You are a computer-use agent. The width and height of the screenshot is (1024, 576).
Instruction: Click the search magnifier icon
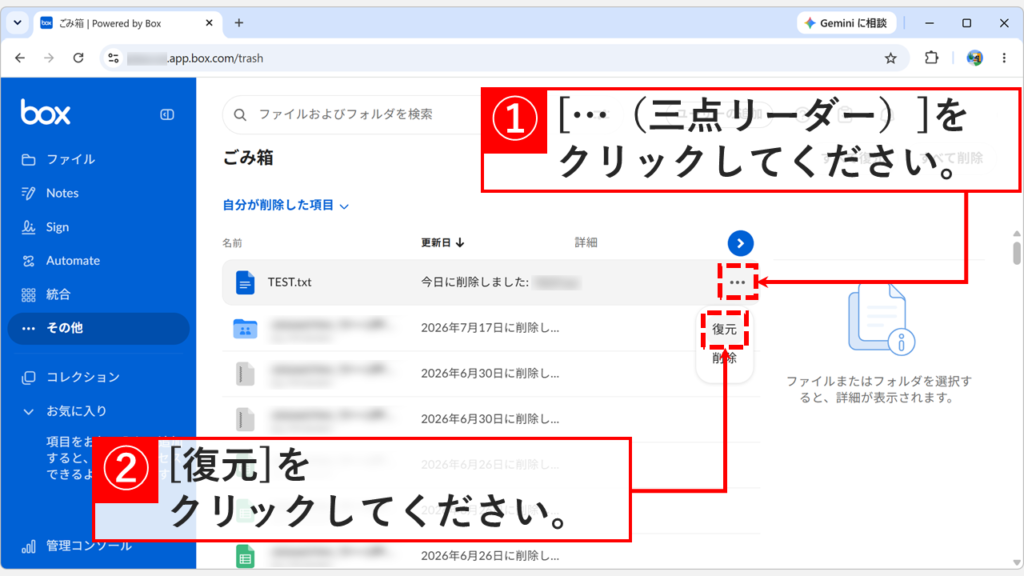click(x=240, y=115)
